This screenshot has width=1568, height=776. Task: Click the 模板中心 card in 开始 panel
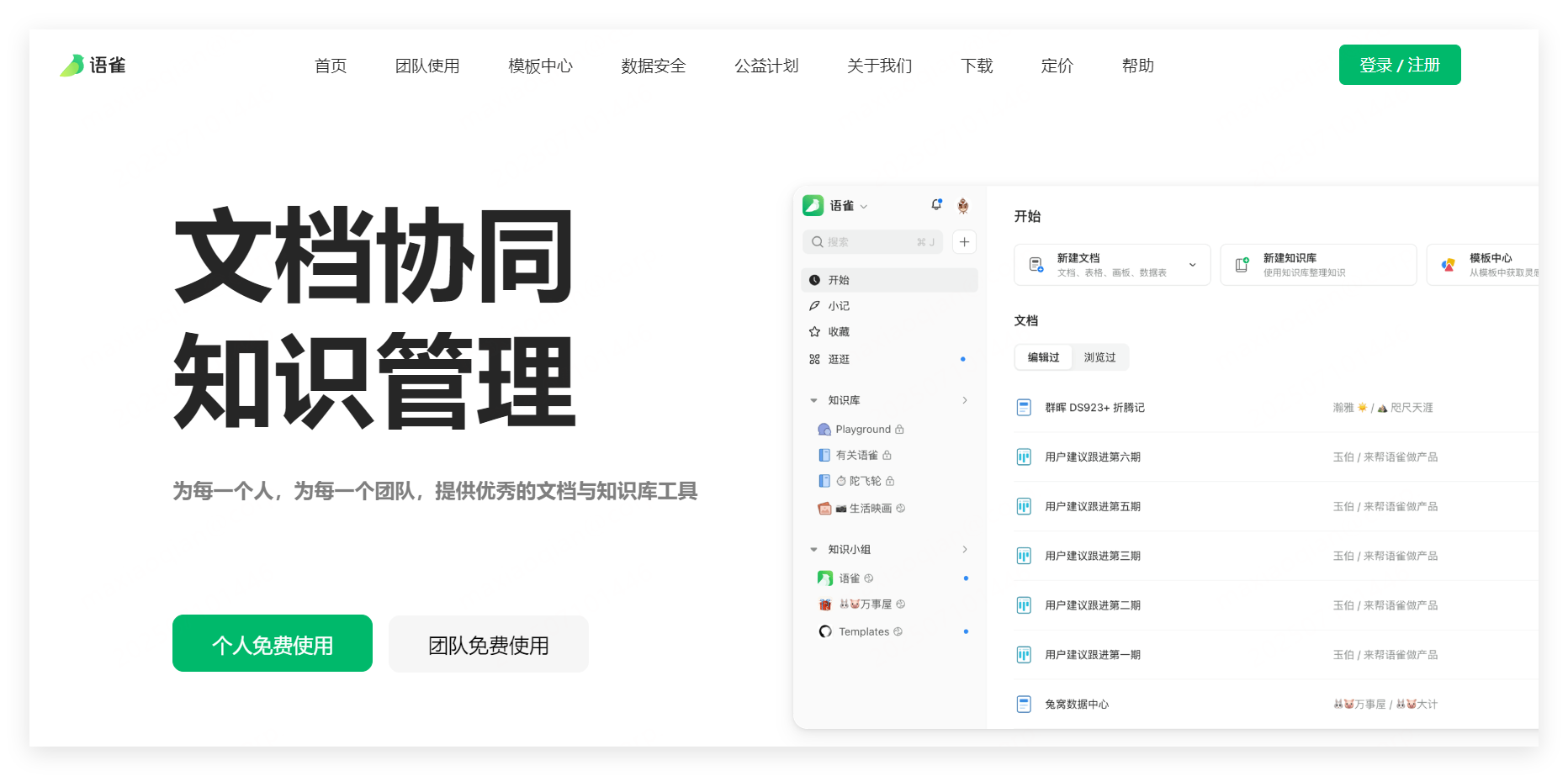point(1483,265)
